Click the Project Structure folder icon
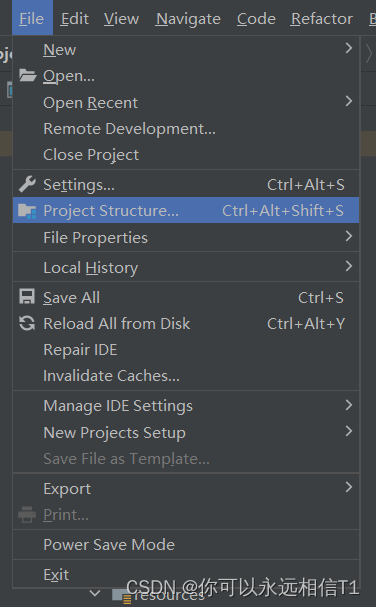Screen dimensions: 376x607 click(27, 211)
